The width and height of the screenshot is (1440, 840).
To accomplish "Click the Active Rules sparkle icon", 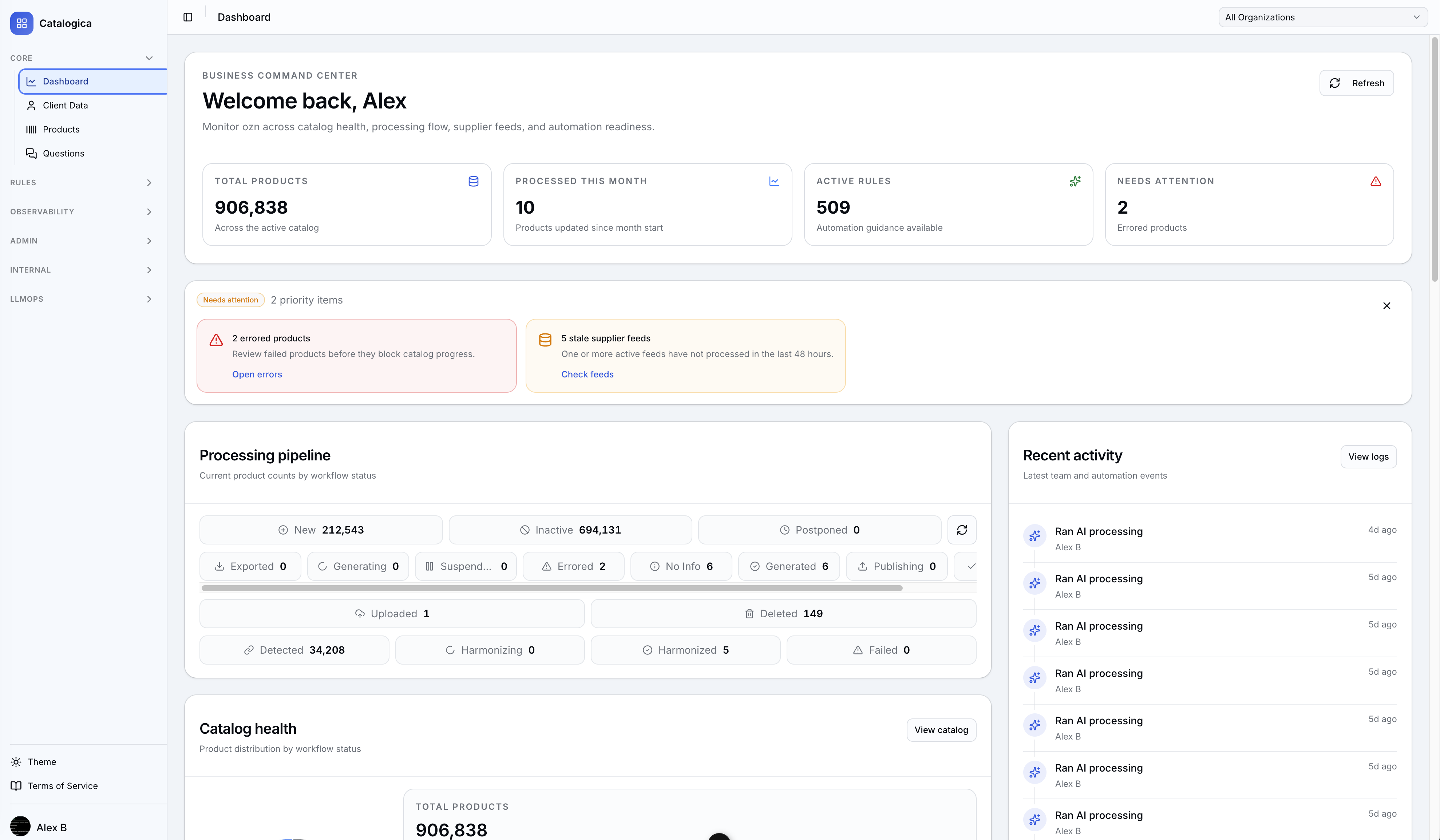I will point(1075,181).
